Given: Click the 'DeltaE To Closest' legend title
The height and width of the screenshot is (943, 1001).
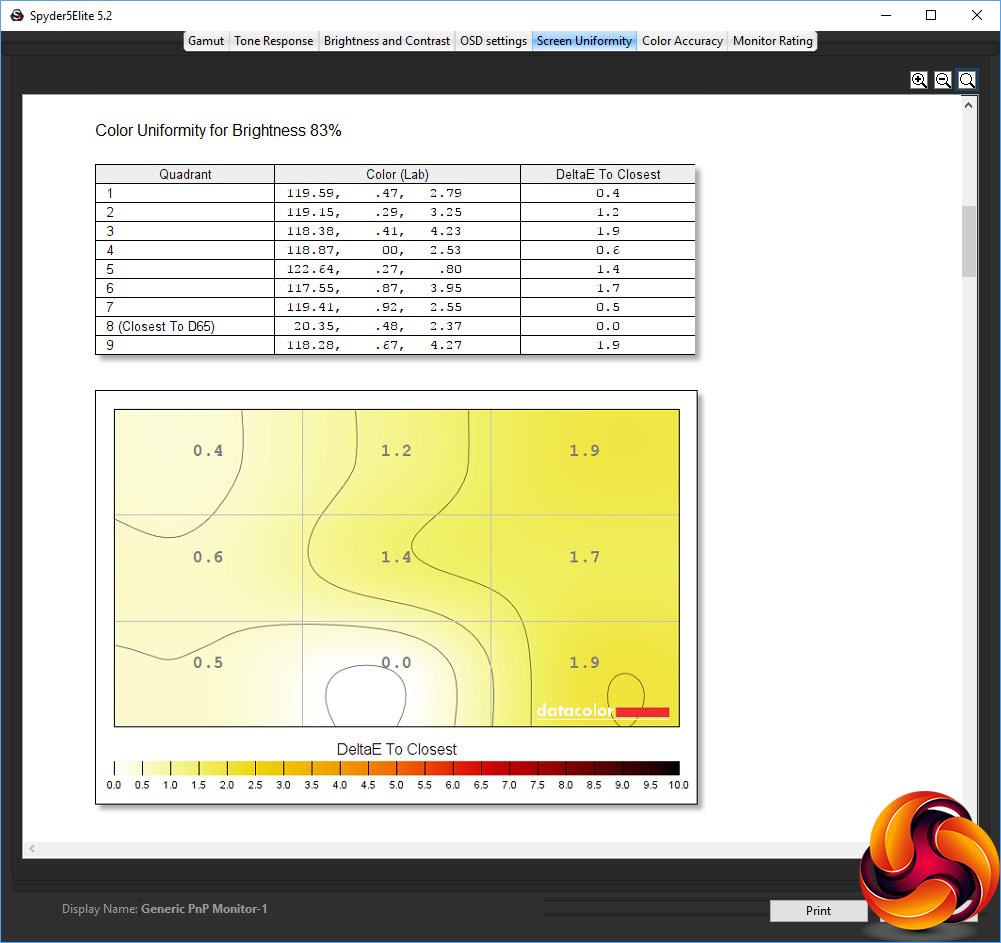Looking at the screenshot, I should [x=396, y=750].
